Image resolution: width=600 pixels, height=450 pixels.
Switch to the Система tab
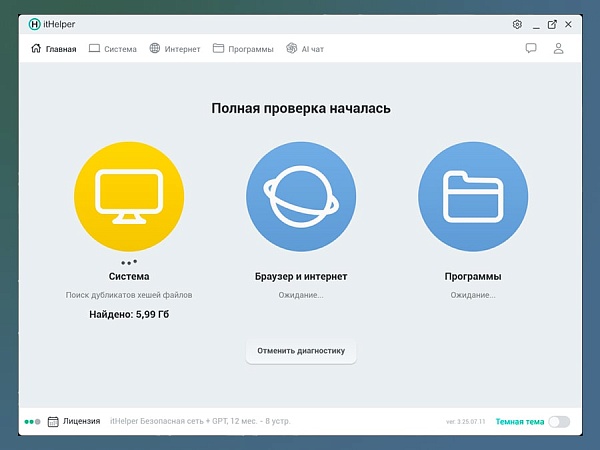click(113, 48)
